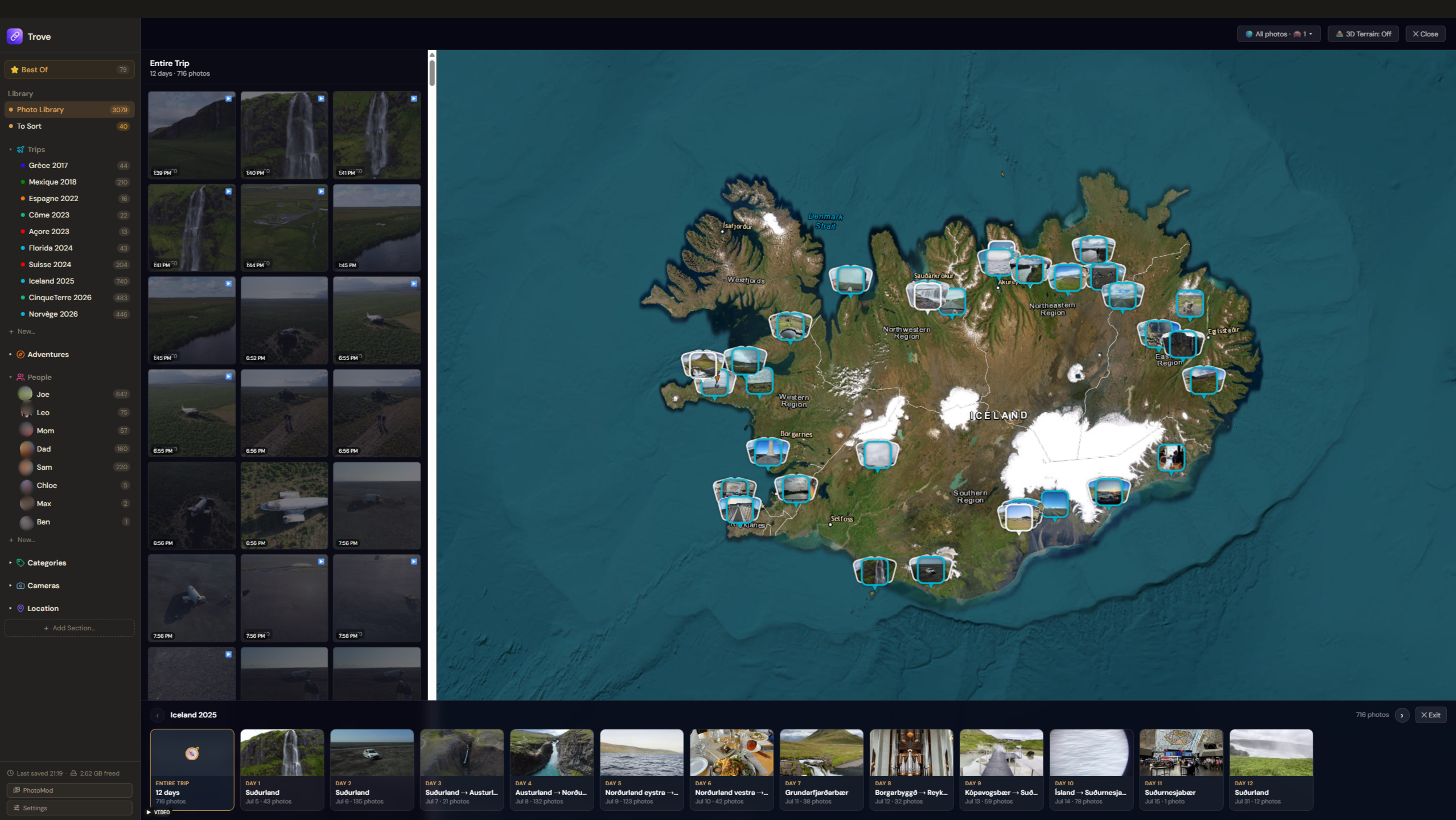Toggle the VIDEO filter tag
The image size is (1456, 820).
click(159, 812)
